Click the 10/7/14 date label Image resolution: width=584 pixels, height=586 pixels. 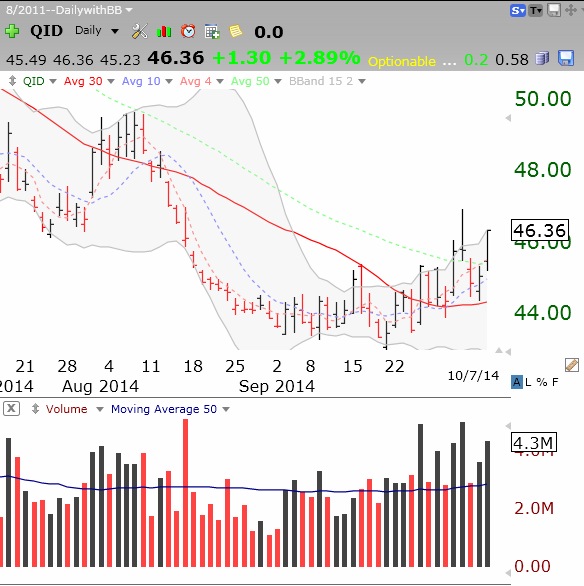473,376
